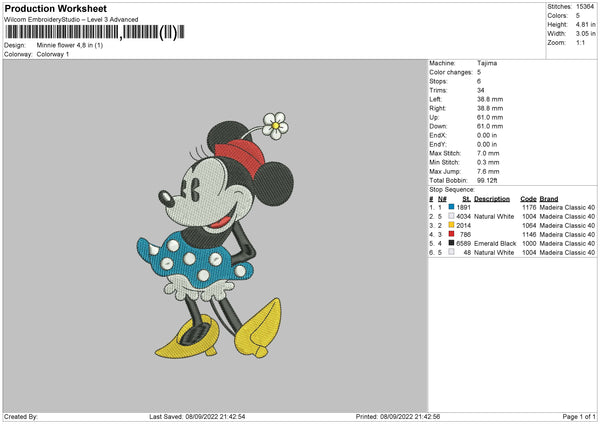Click the first Natural White swatch in stop 2
Image resolution: width=600 pixels, height=424 pixels.
tap(452, 216)
